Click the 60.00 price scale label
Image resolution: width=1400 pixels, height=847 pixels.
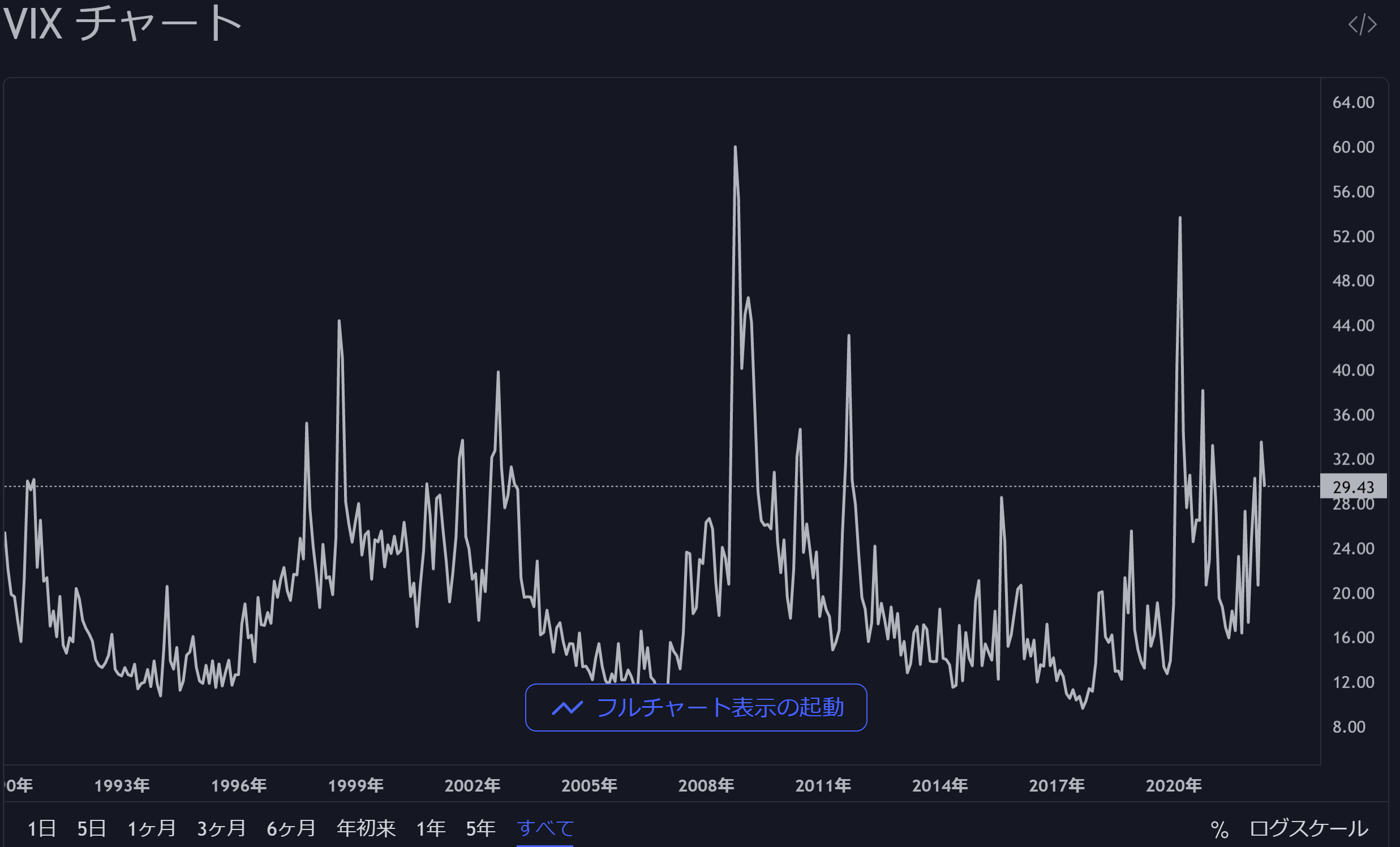(1353, 147)
